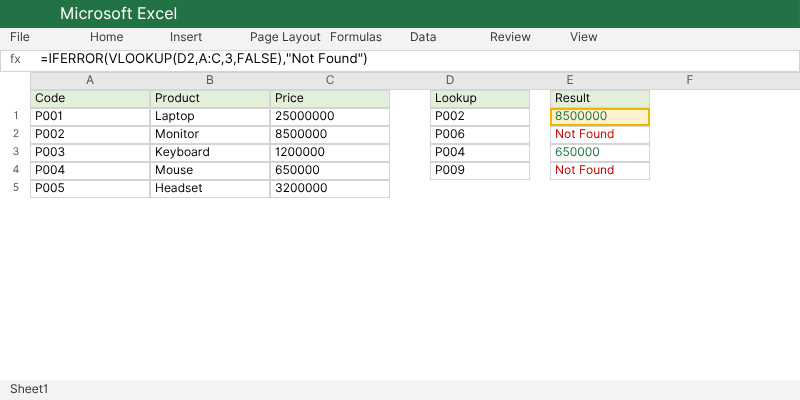The image size is (800, 400).
Task: Select row 1 header number
Action: click(x=16, y=116)
